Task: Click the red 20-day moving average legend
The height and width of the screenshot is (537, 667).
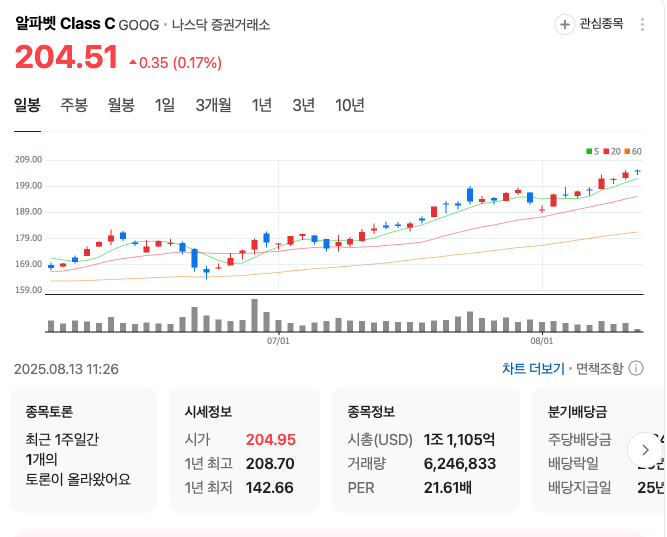Action: point(612,151)
